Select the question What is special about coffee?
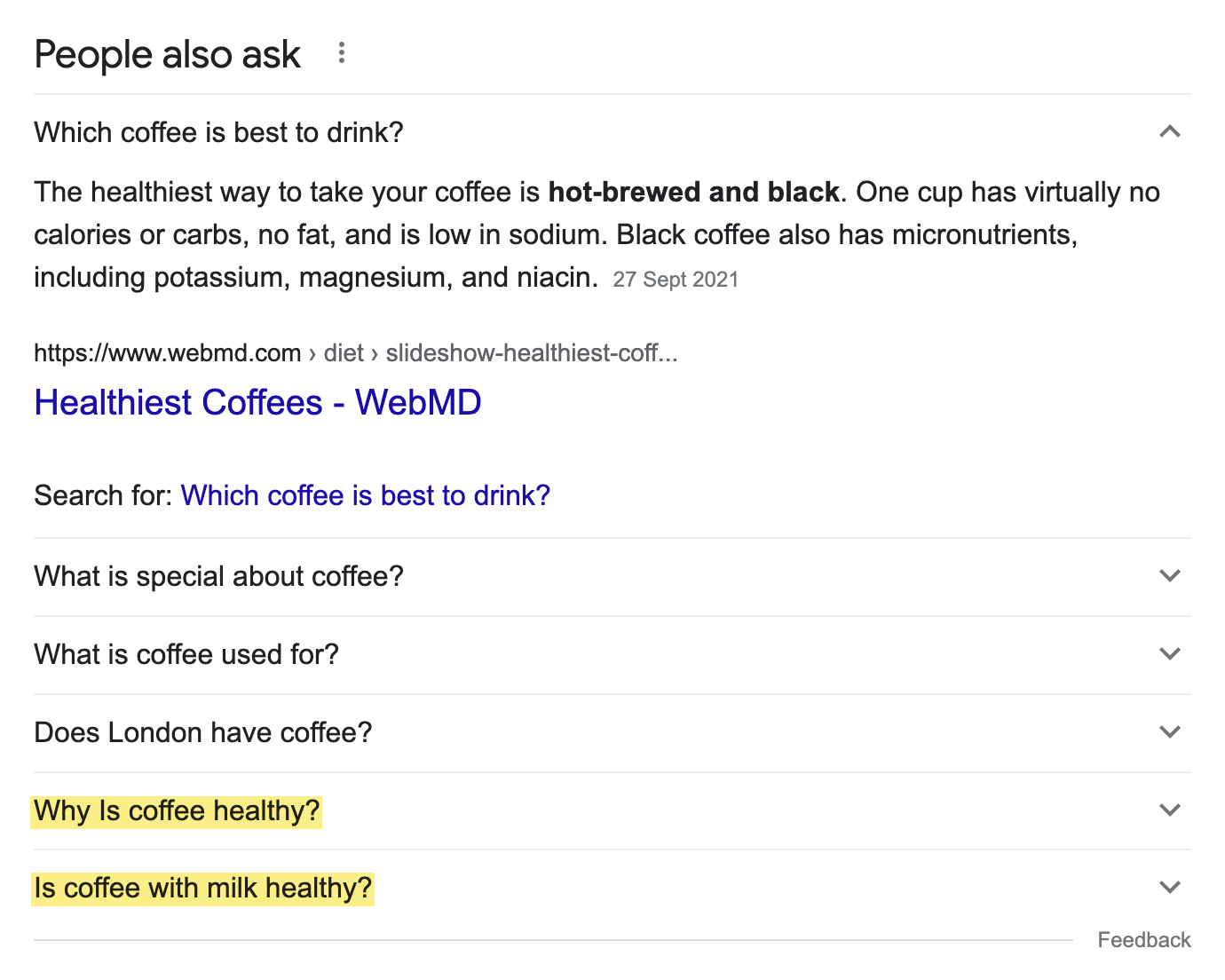 (x=218, y=576)
